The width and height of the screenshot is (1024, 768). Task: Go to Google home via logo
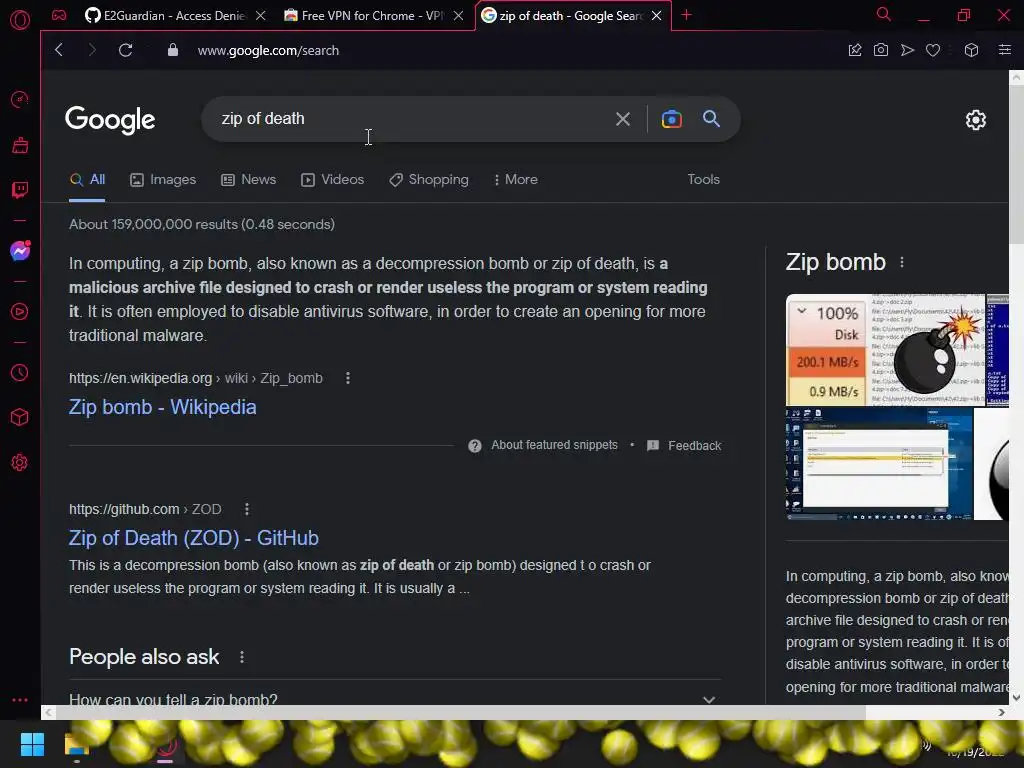click(x=110, y=120)
